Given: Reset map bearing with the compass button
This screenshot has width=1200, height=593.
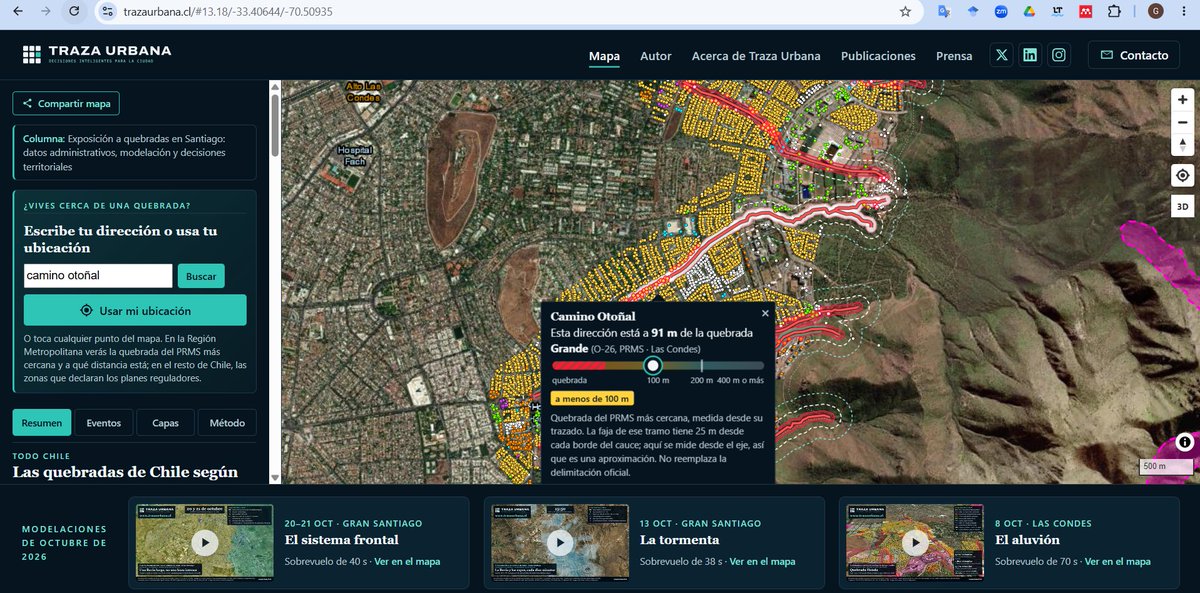Looking at the screenshot, I should (x=1183, y=145).
